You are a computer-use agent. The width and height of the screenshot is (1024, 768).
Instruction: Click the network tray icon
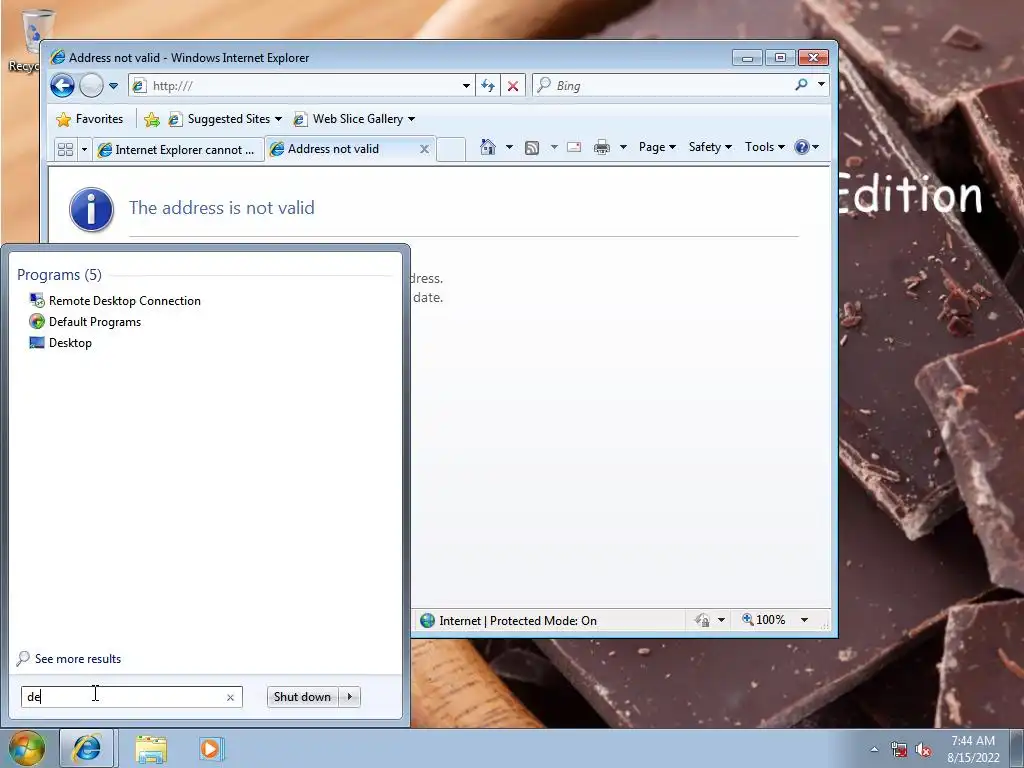tap(899, 749)
